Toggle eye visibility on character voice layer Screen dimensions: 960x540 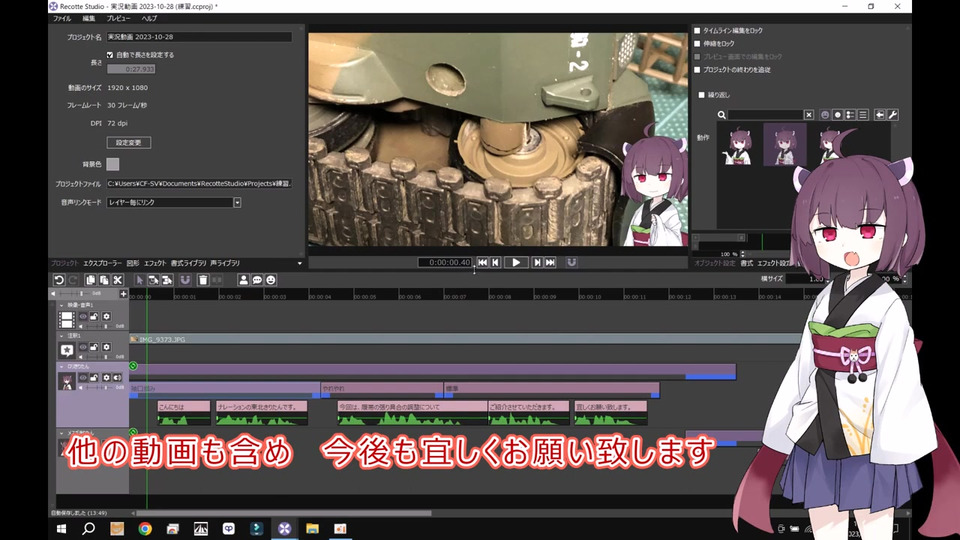pos(83,378)
